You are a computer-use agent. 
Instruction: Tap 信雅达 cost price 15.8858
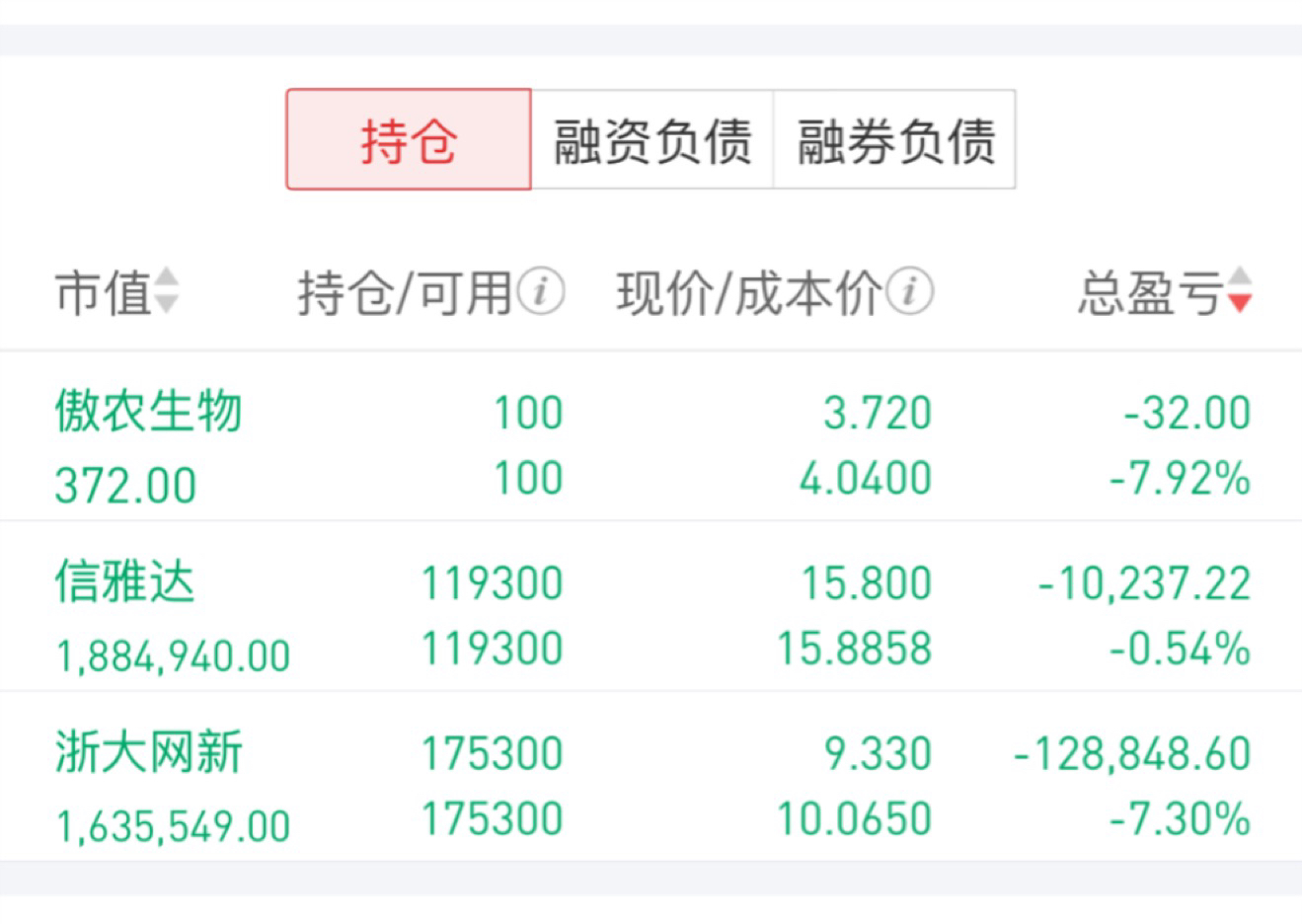pos(855,649)
